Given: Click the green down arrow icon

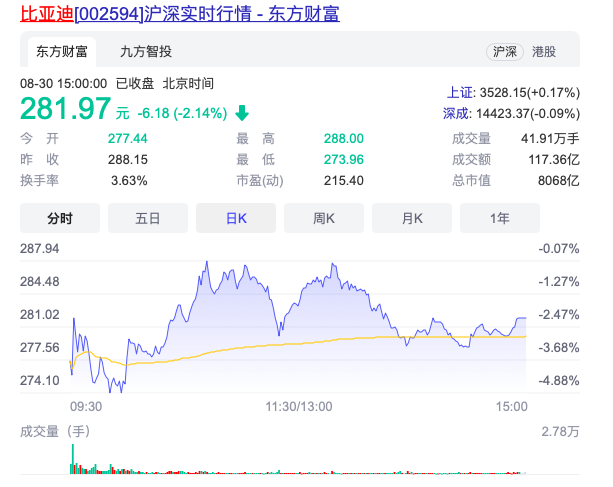Looking at the screenshot, I should 242,113.
